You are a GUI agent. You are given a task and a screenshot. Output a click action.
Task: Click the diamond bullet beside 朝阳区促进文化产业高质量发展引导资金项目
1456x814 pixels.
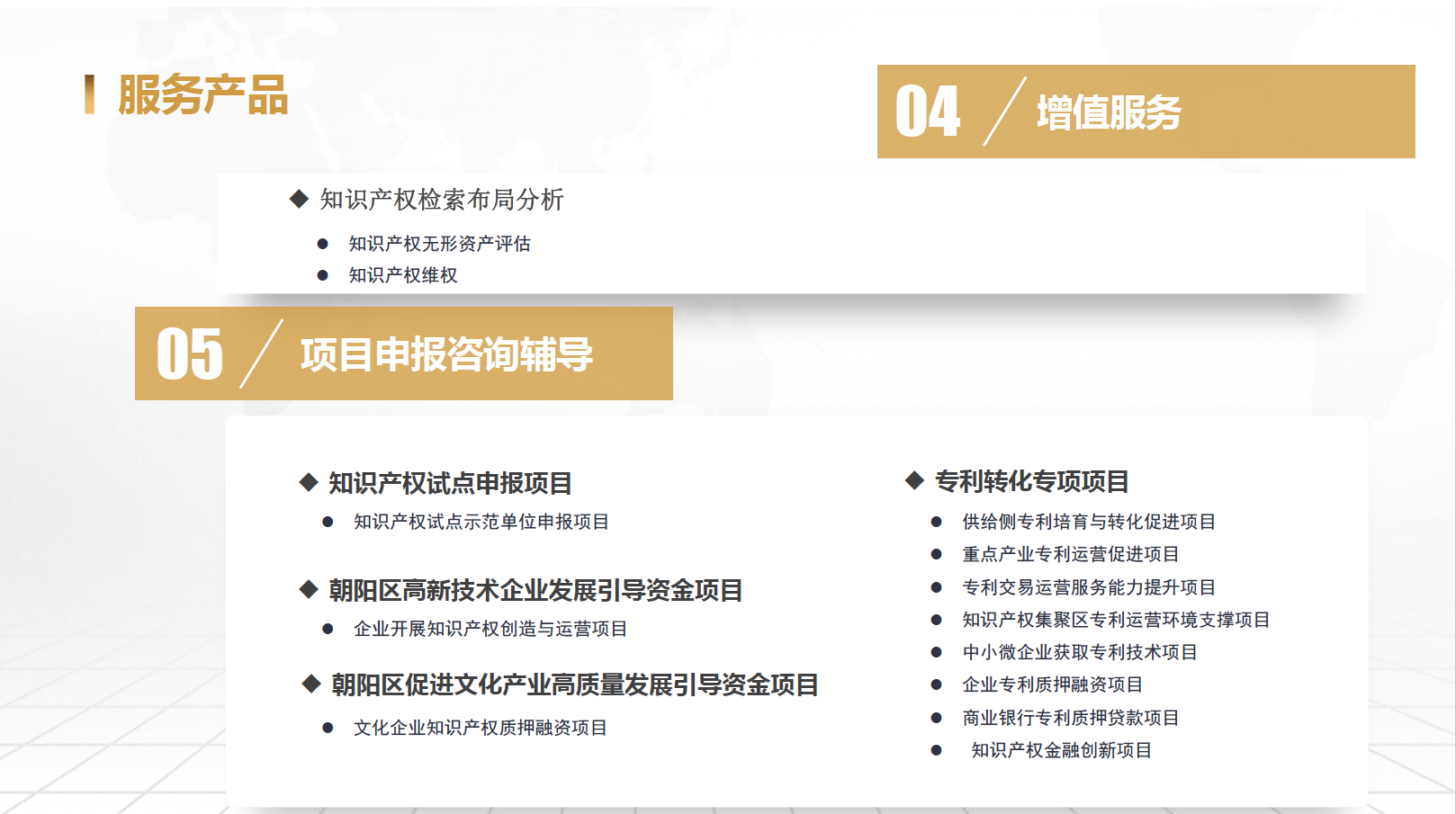click(311, 684)
